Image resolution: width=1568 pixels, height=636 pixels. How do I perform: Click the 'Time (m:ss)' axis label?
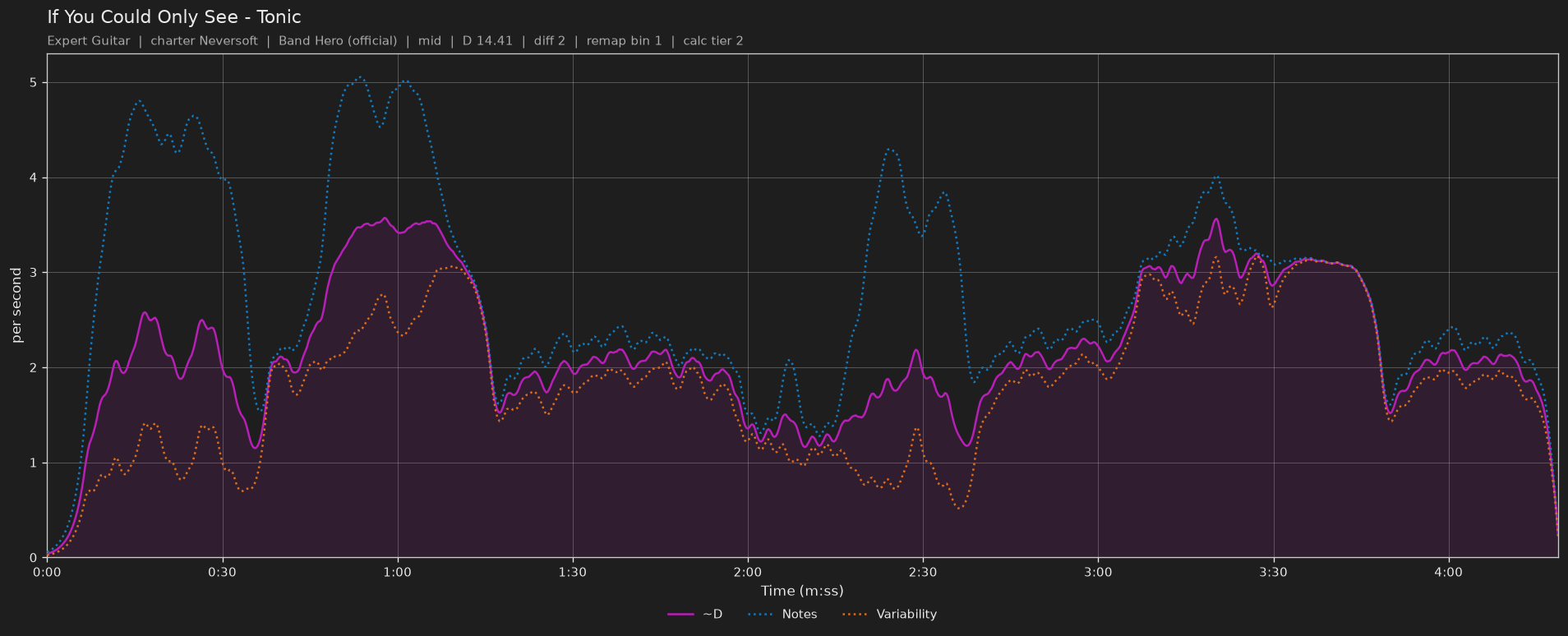[802, 591]
